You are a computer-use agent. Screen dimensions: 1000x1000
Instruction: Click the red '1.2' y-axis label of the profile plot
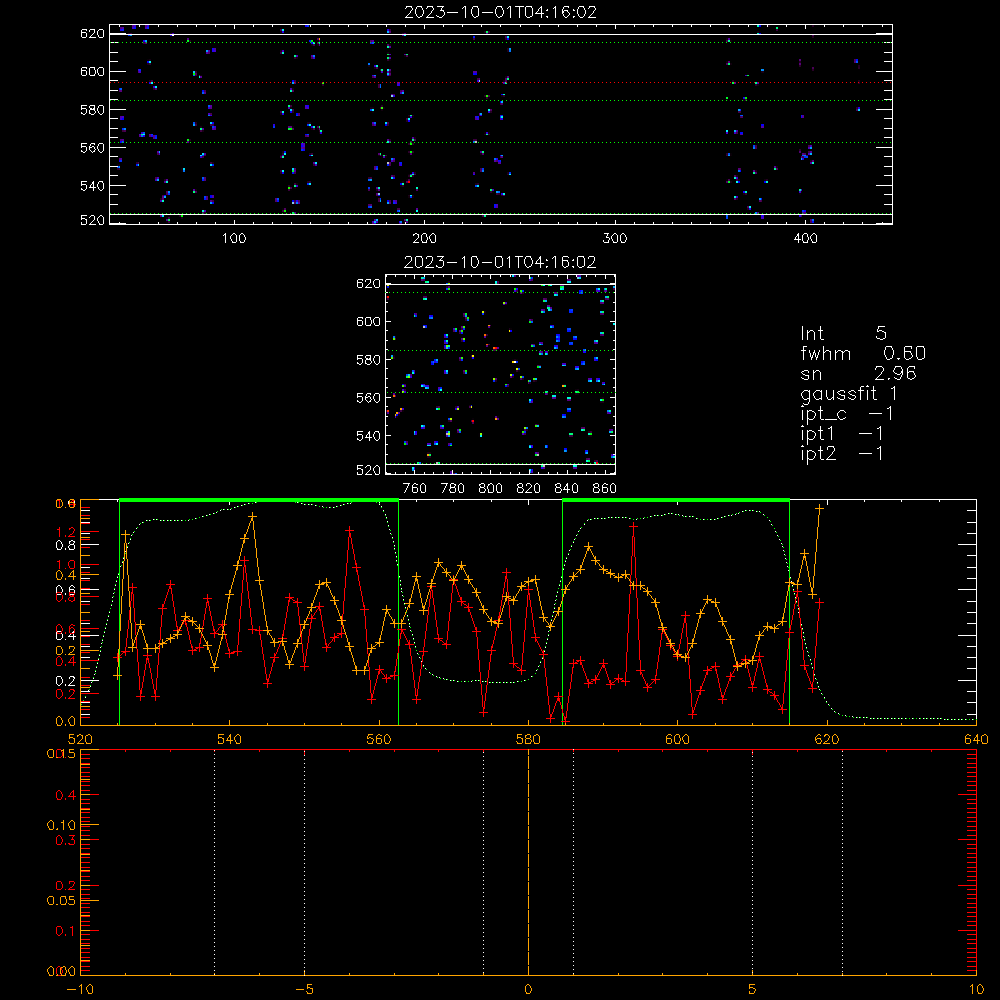click(66, 532)
